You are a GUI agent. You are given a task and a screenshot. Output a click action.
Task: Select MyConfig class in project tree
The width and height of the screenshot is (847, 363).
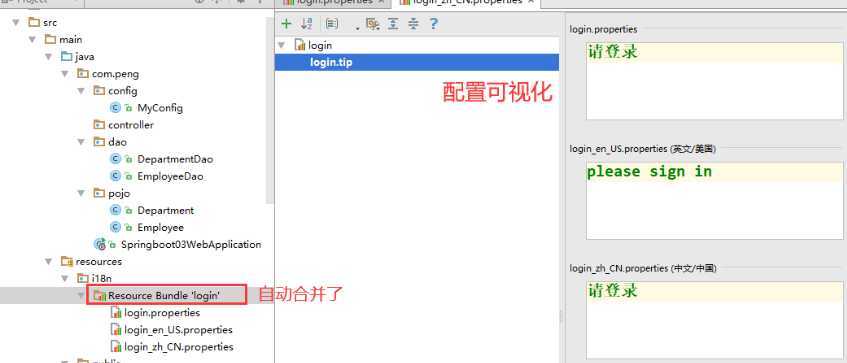[x=160, y=108]
